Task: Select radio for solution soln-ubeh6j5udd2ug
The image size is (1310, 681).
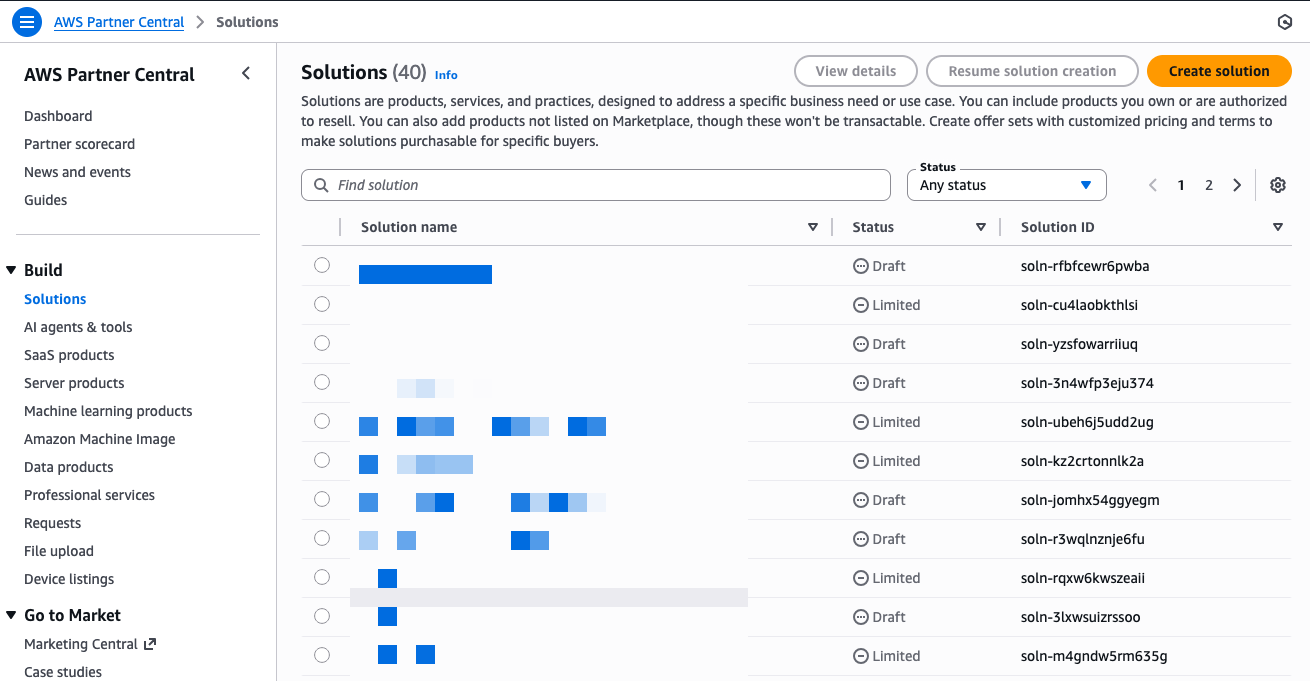Action: (x=322, y=421)
